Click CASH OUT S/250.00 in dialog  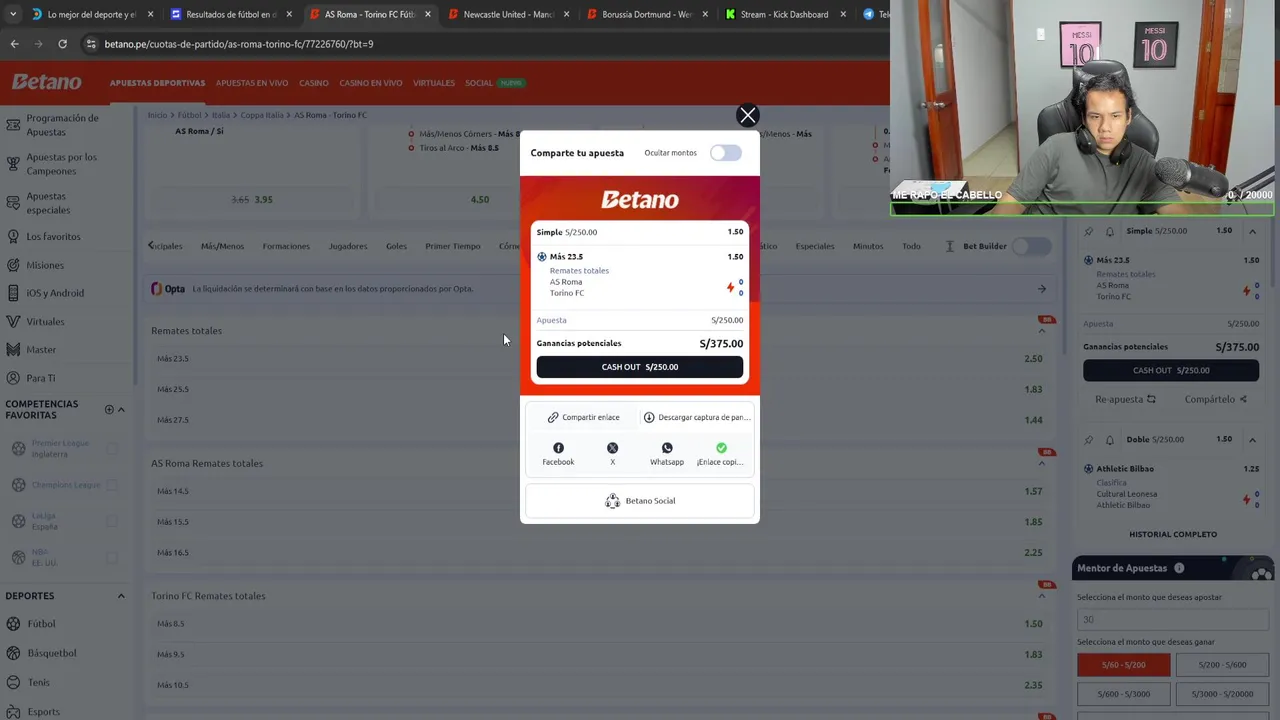point(640,367)
